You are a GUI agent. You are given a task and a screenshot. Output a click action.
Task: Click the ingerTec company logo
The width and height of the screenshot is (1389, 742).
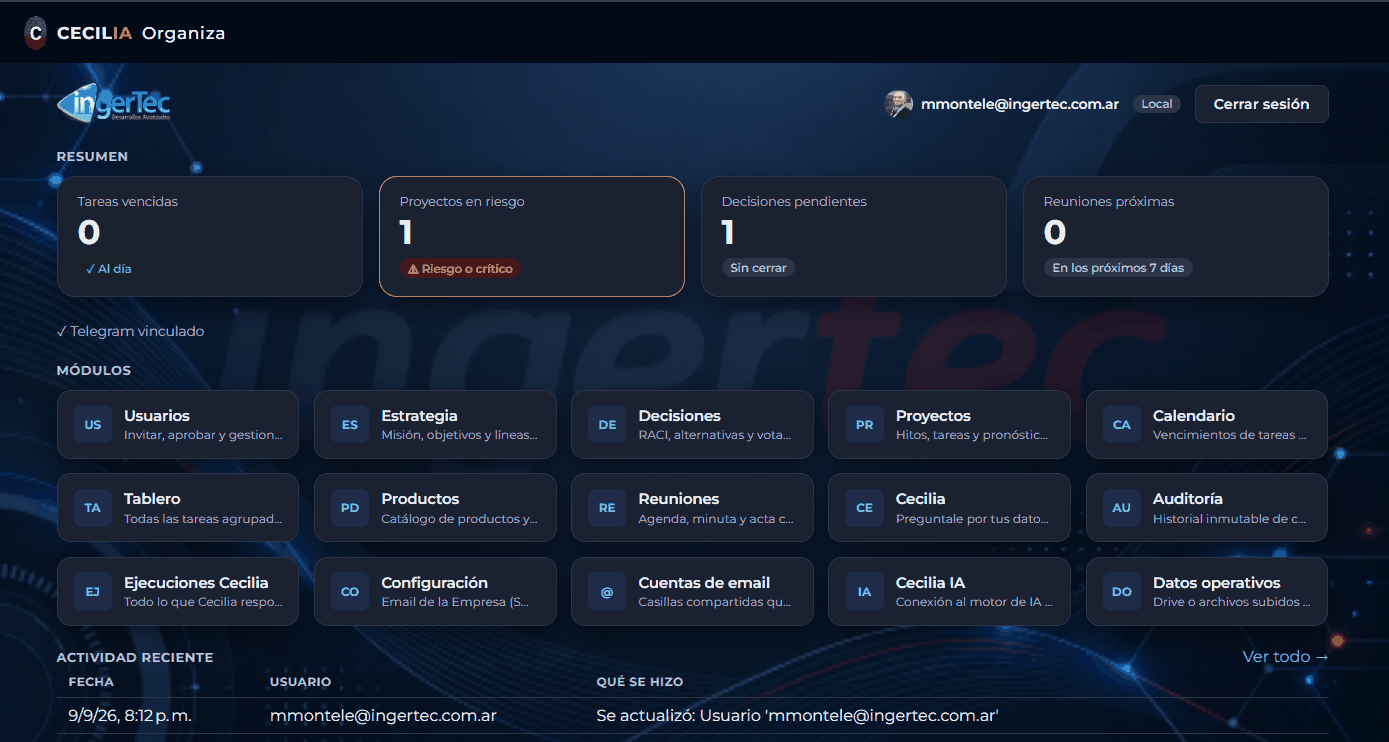[x=114, y=104]
